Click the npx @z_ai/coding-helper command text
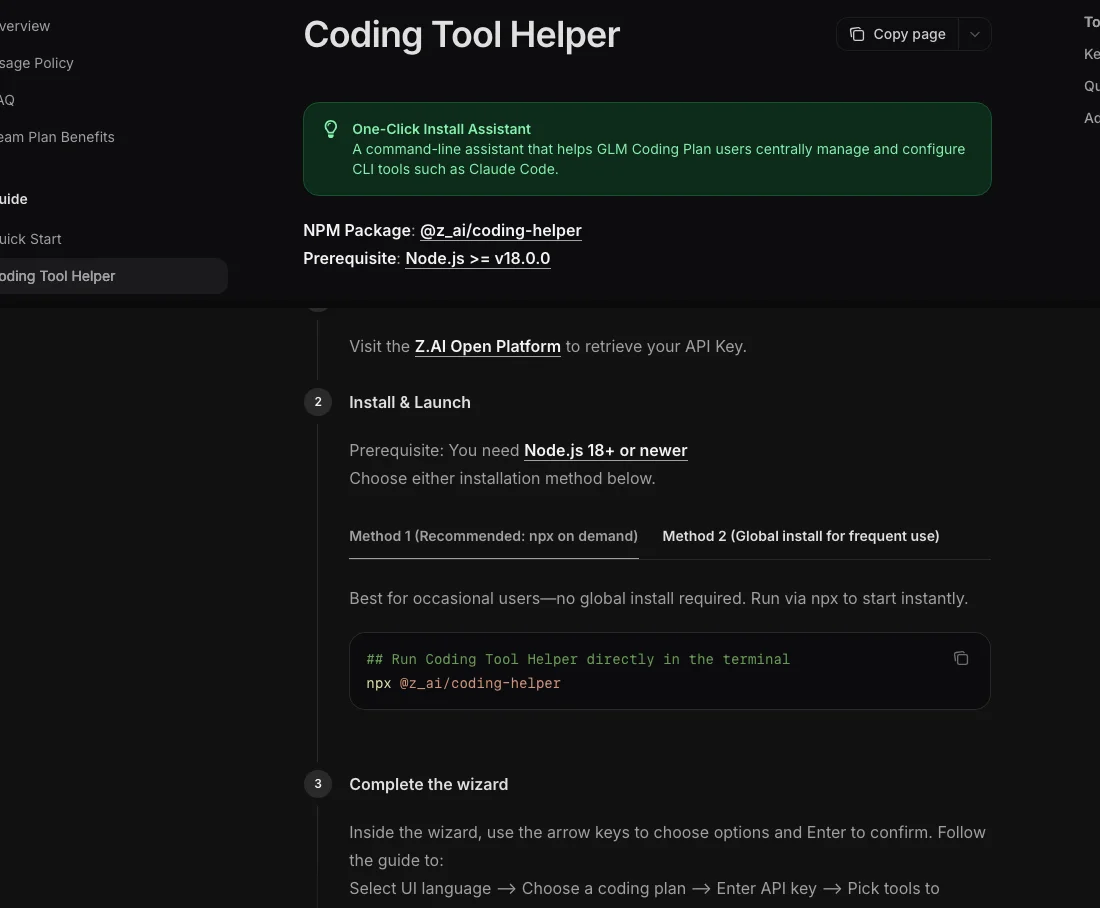Image resolution: width=1100 pixels, height=908 pixels. pos(463,683)
